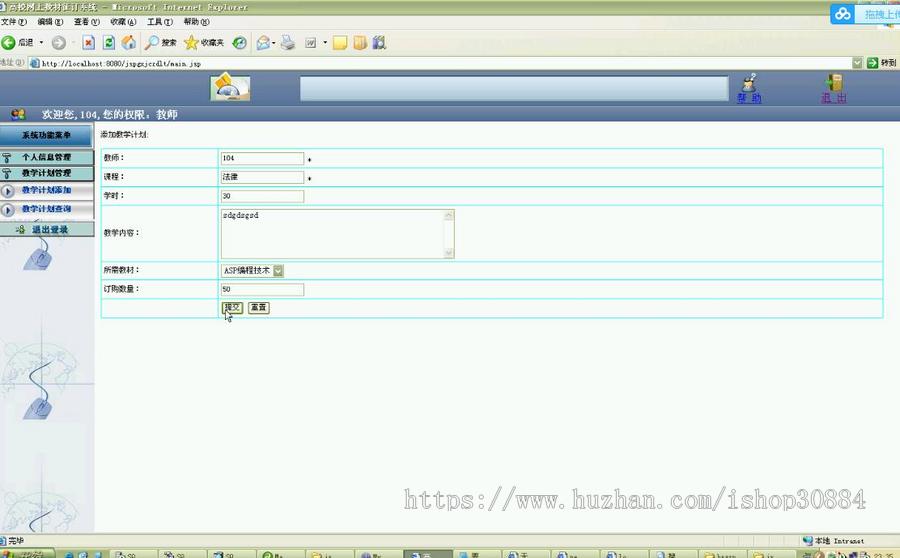
Task: Click the 帮助 help figure icon
Action: click(x=749, y=83)
